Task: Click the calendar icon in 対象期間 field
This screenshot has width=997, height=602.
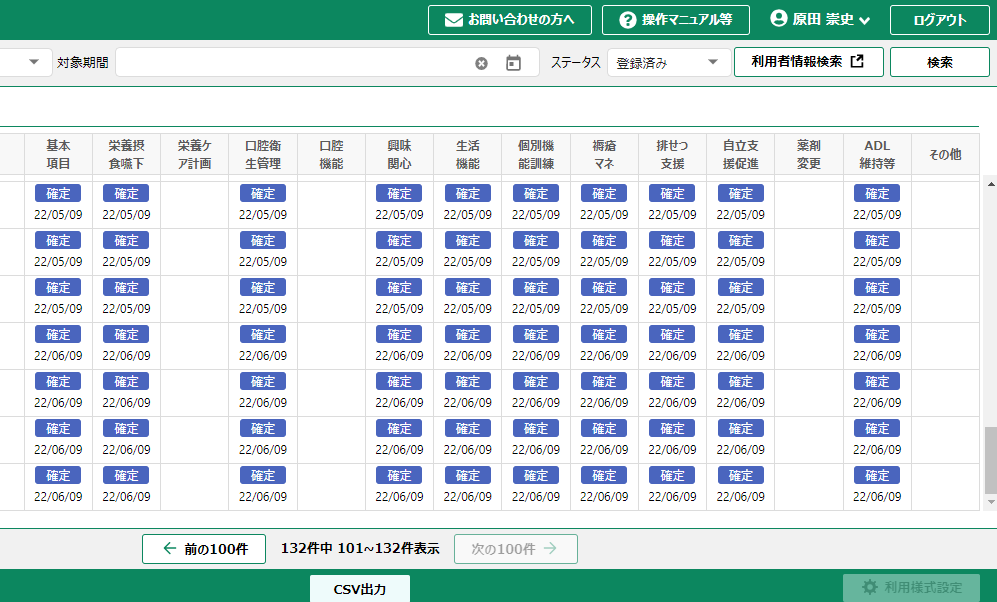Action: point(513,63)
